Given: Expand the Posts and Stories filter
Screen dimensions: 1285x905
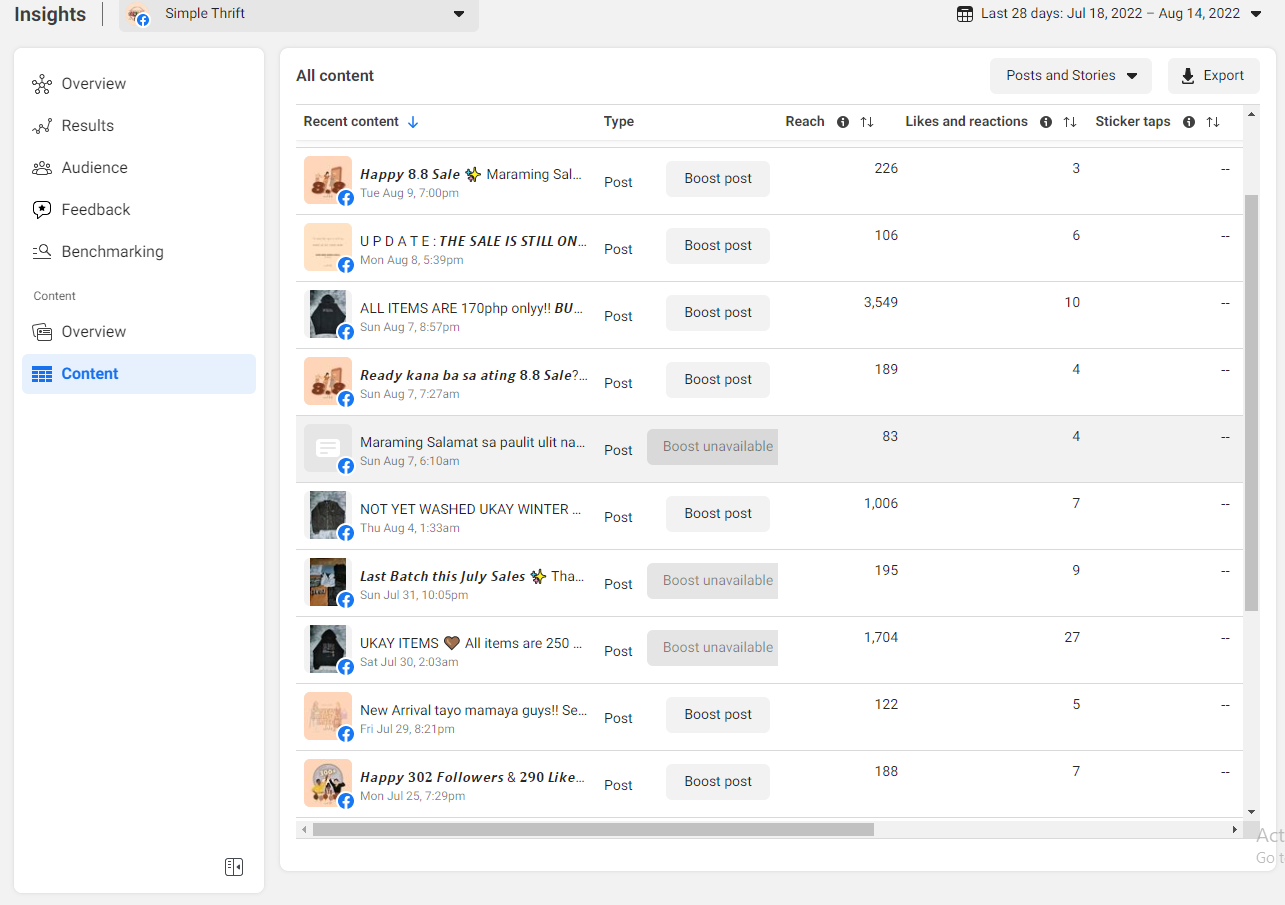Looking at the screenshot, I should coord(1071,76).
